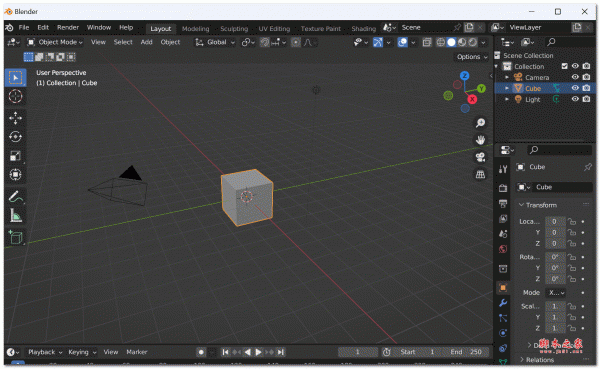
Task: Open the Render properties tab
Action: click(x=503, y=188)
